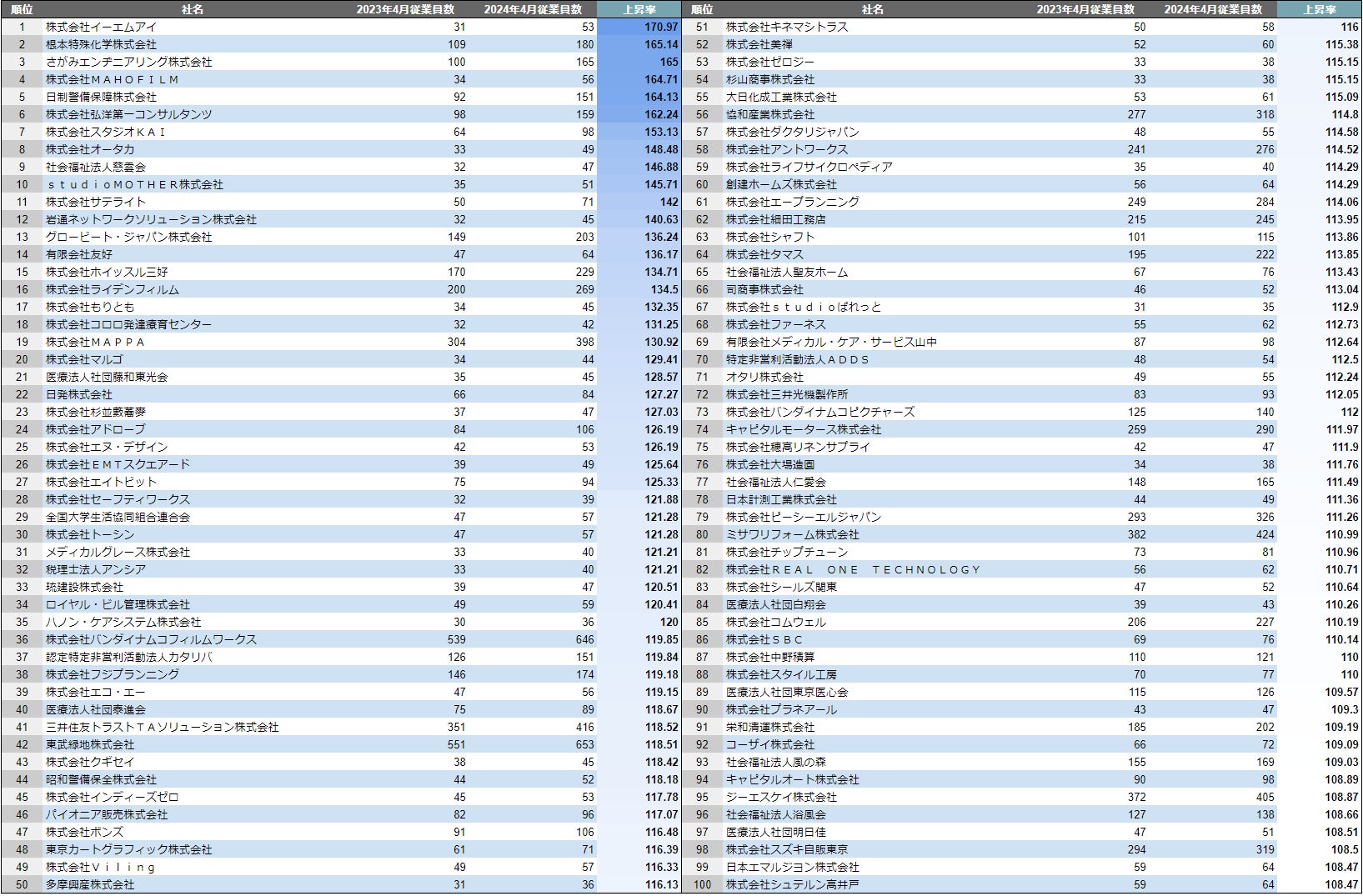1363x896 pixels.
Task: Click 株式会社サテライト in the table
Action: [x=96, y=202]
